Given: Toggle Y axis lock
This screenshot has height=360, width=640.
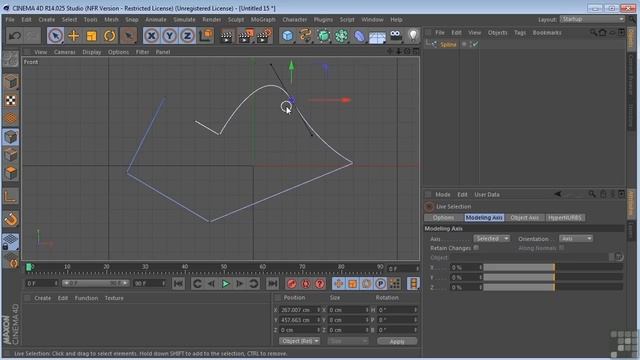Looking at the screenshot, I should click(169, 36).
